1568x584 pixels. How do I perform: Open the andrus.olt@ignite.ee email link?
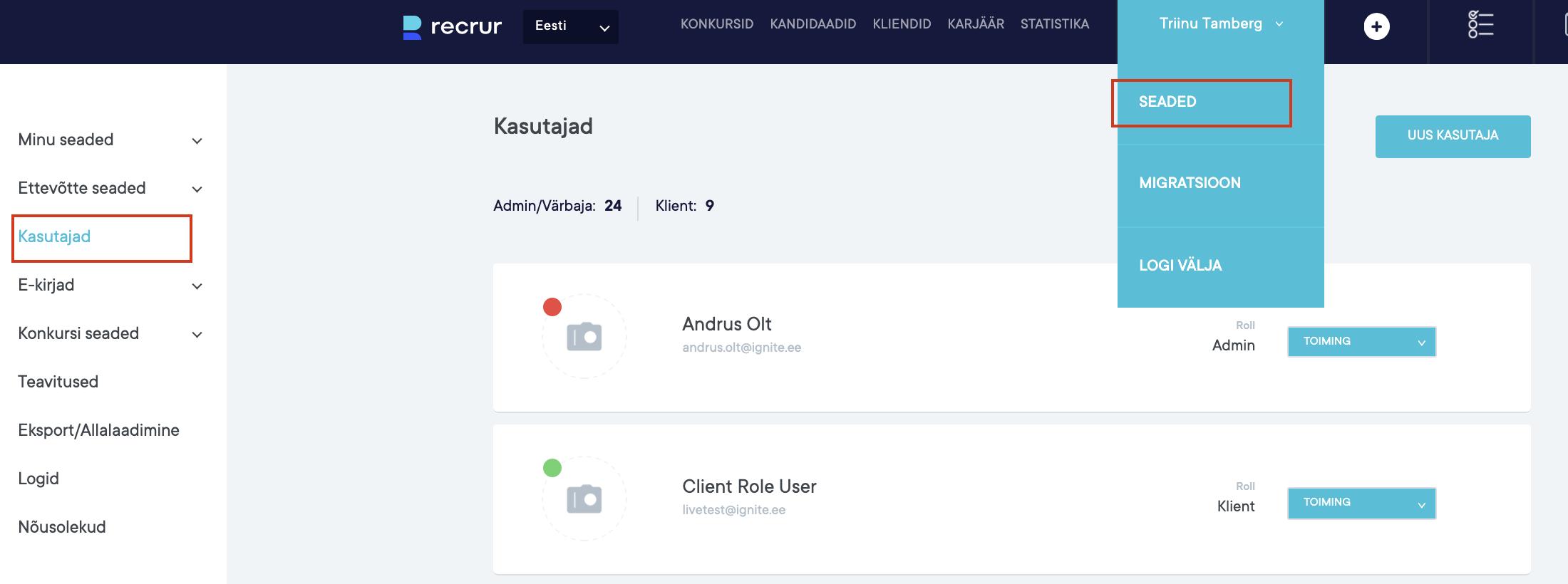741,348
